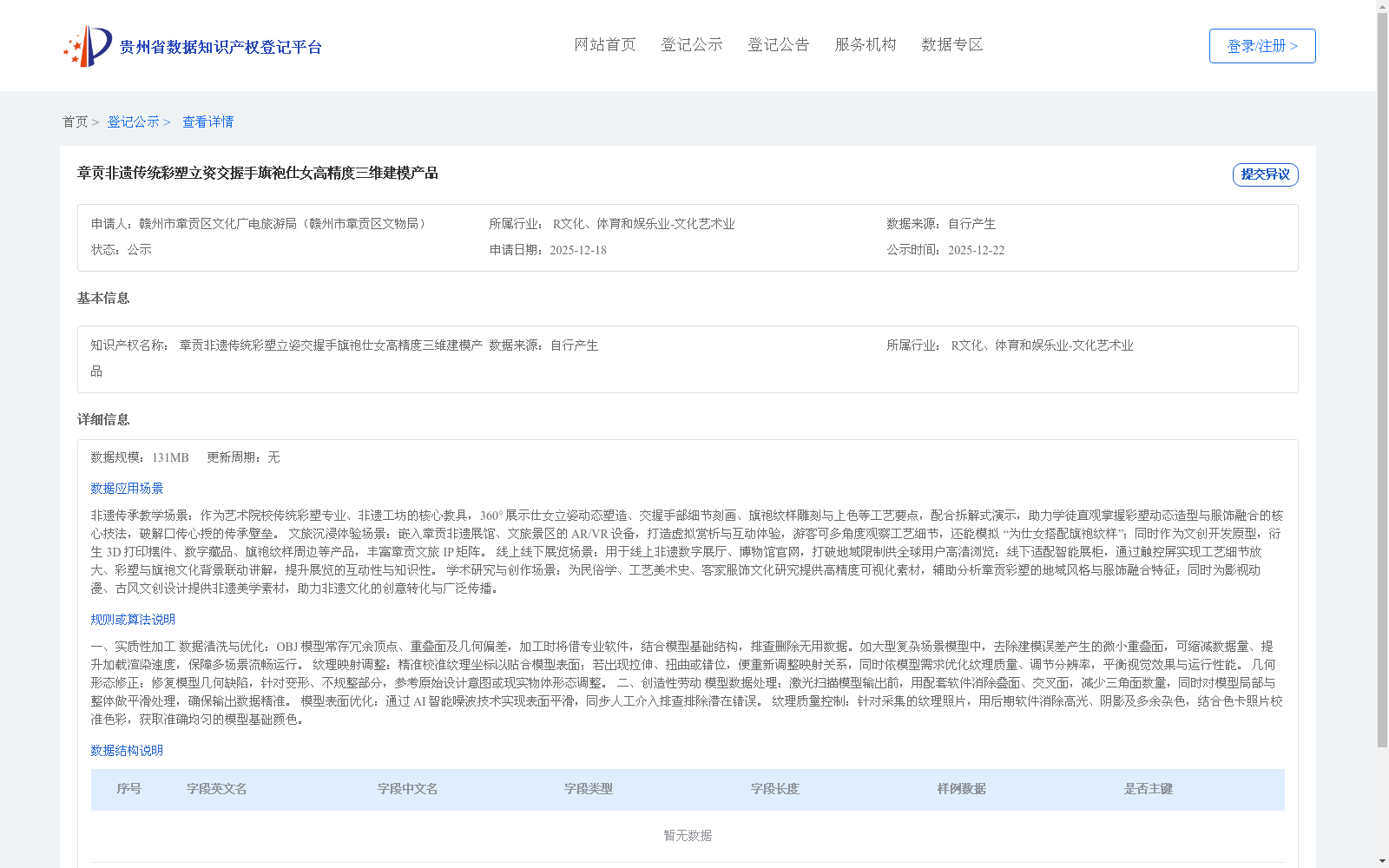Click the 查看详情 breadcrumb link
The height and width of the screenshot is (868, 1389).
click(207, 122)
